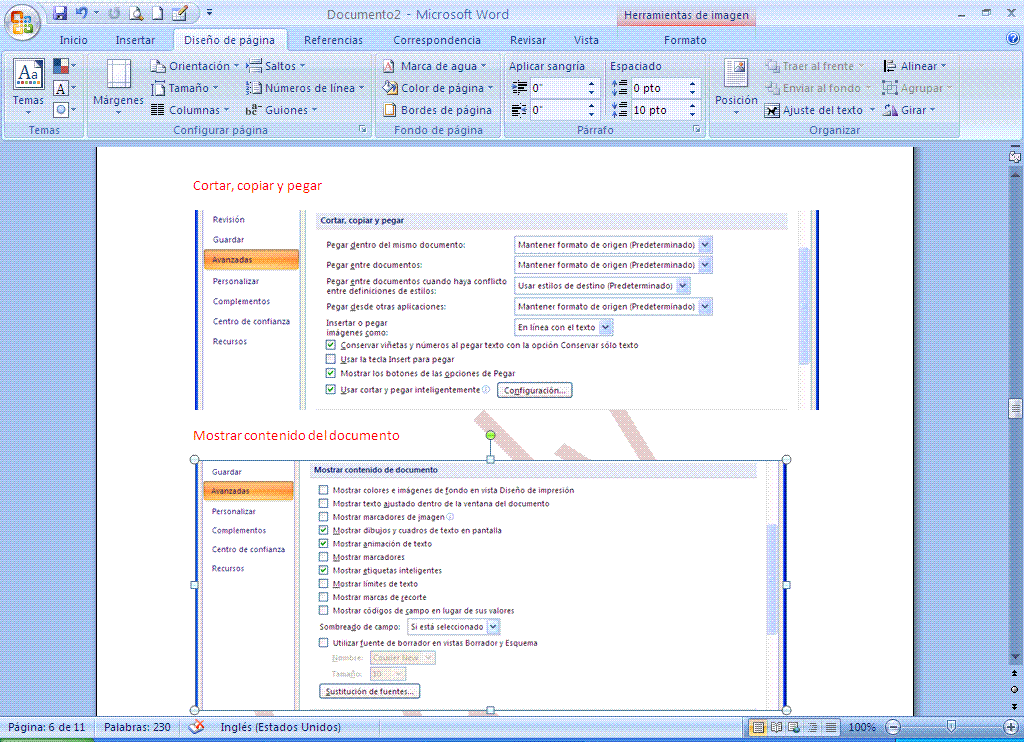Open Párrafo dialog launcher
This screenshot has width=1024, height=742.
[697, 129]
